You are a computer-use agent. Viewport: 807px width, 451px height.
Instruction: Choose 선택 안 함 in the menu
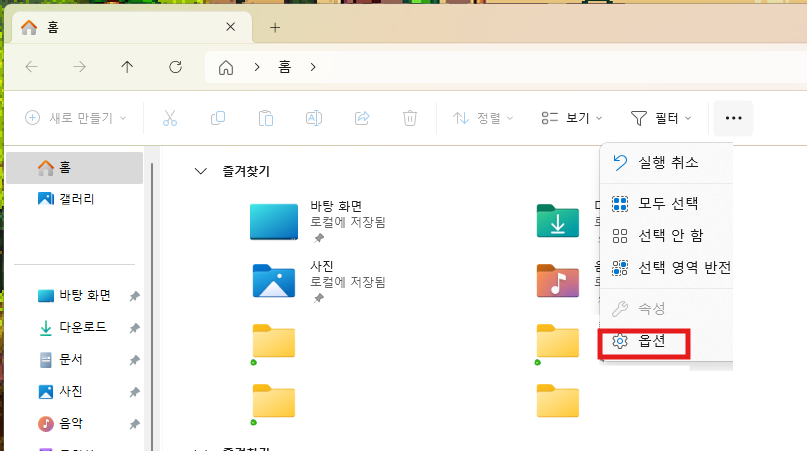pyautogui.click(x=666, y=236)
